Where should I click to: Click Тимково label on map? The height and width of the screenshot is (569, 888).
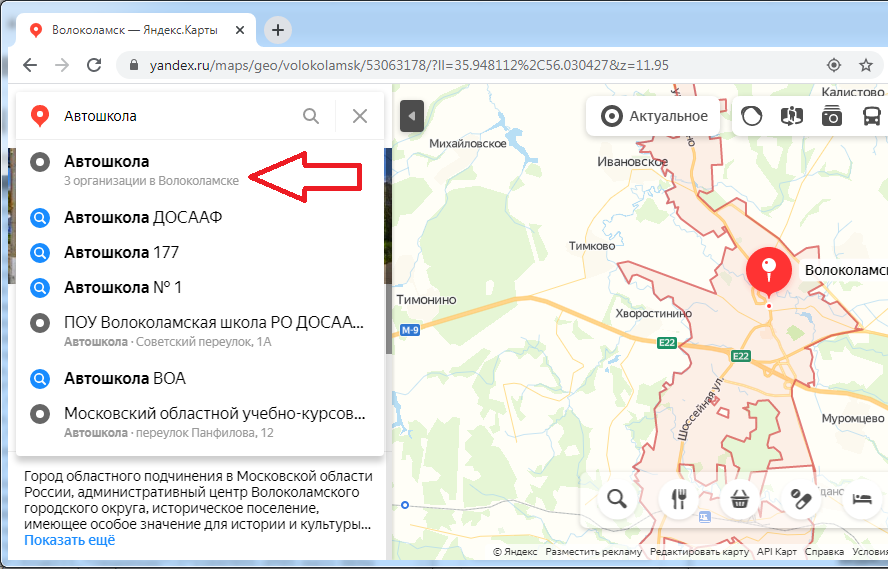pos(592,246)
